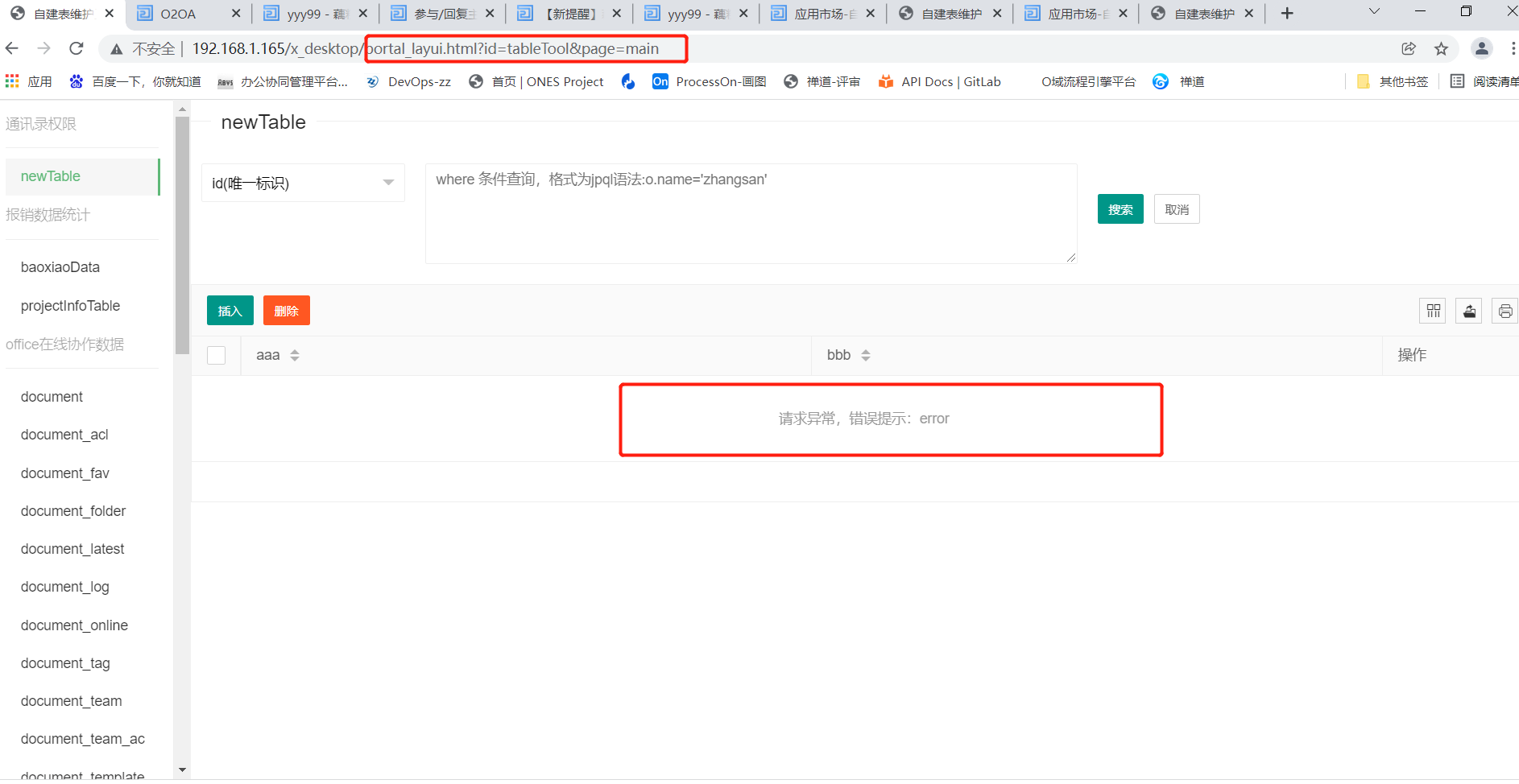1519x784 pixels.
Task: Open the id(唯一标识) field dropdown
Action: click(x=303, y=183)
